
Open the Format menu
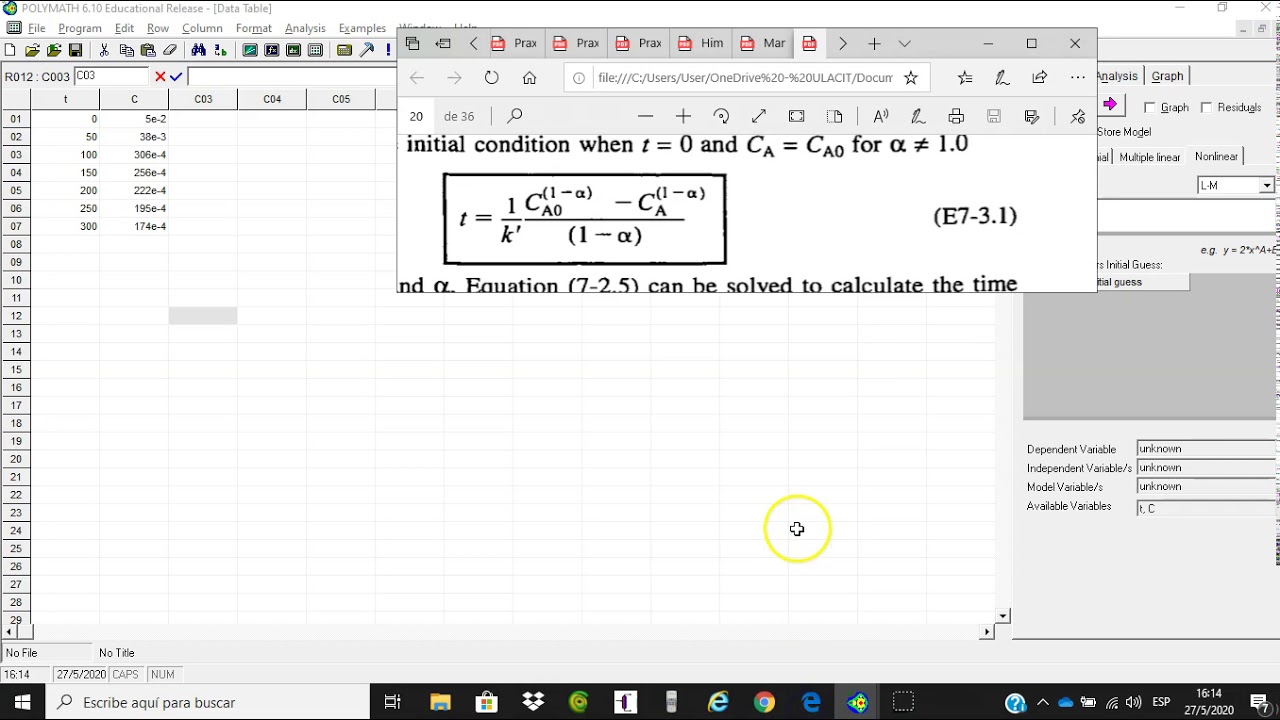pos(254,28)
